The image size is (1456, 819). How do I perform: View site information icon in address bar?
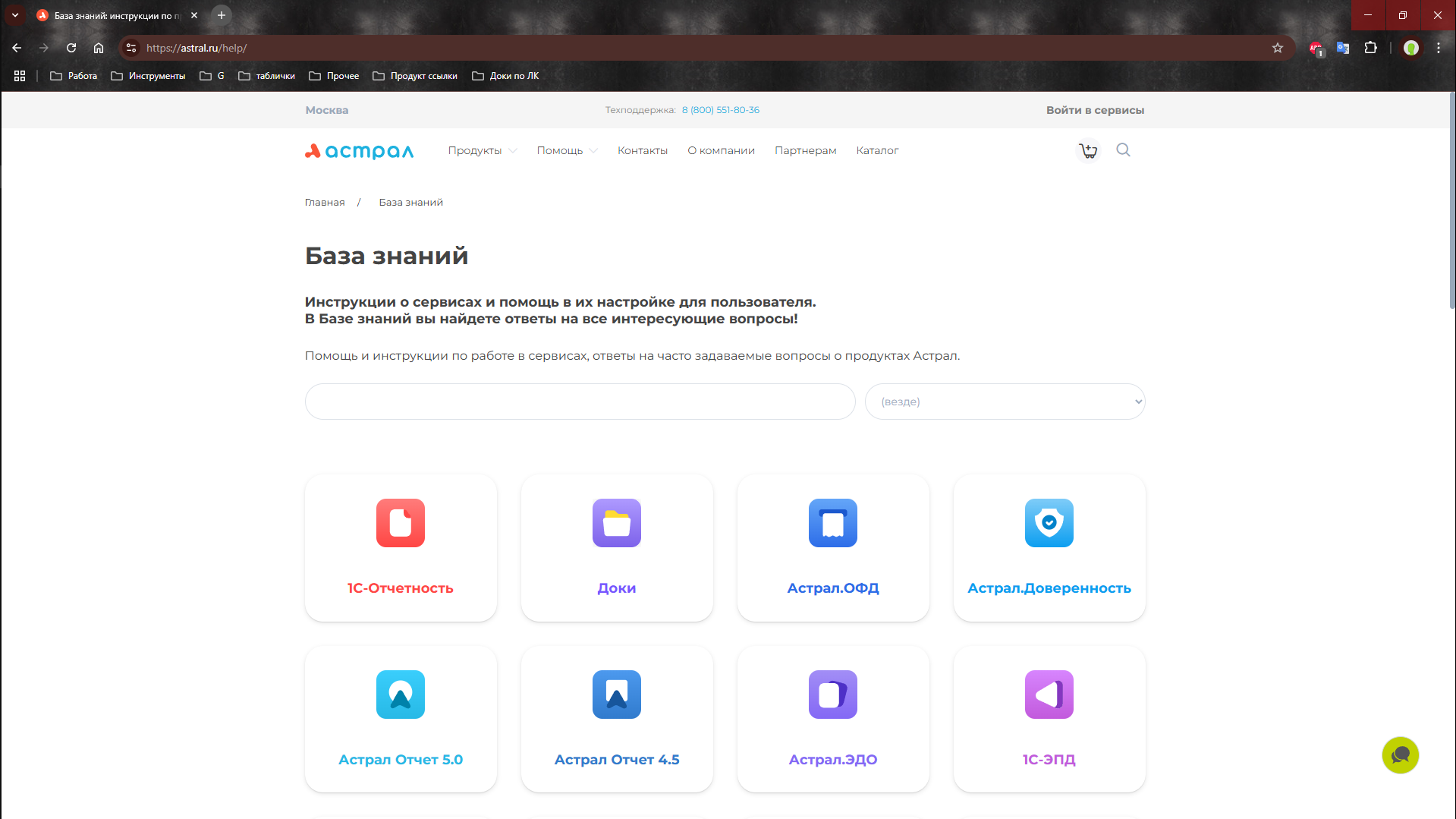131,48
